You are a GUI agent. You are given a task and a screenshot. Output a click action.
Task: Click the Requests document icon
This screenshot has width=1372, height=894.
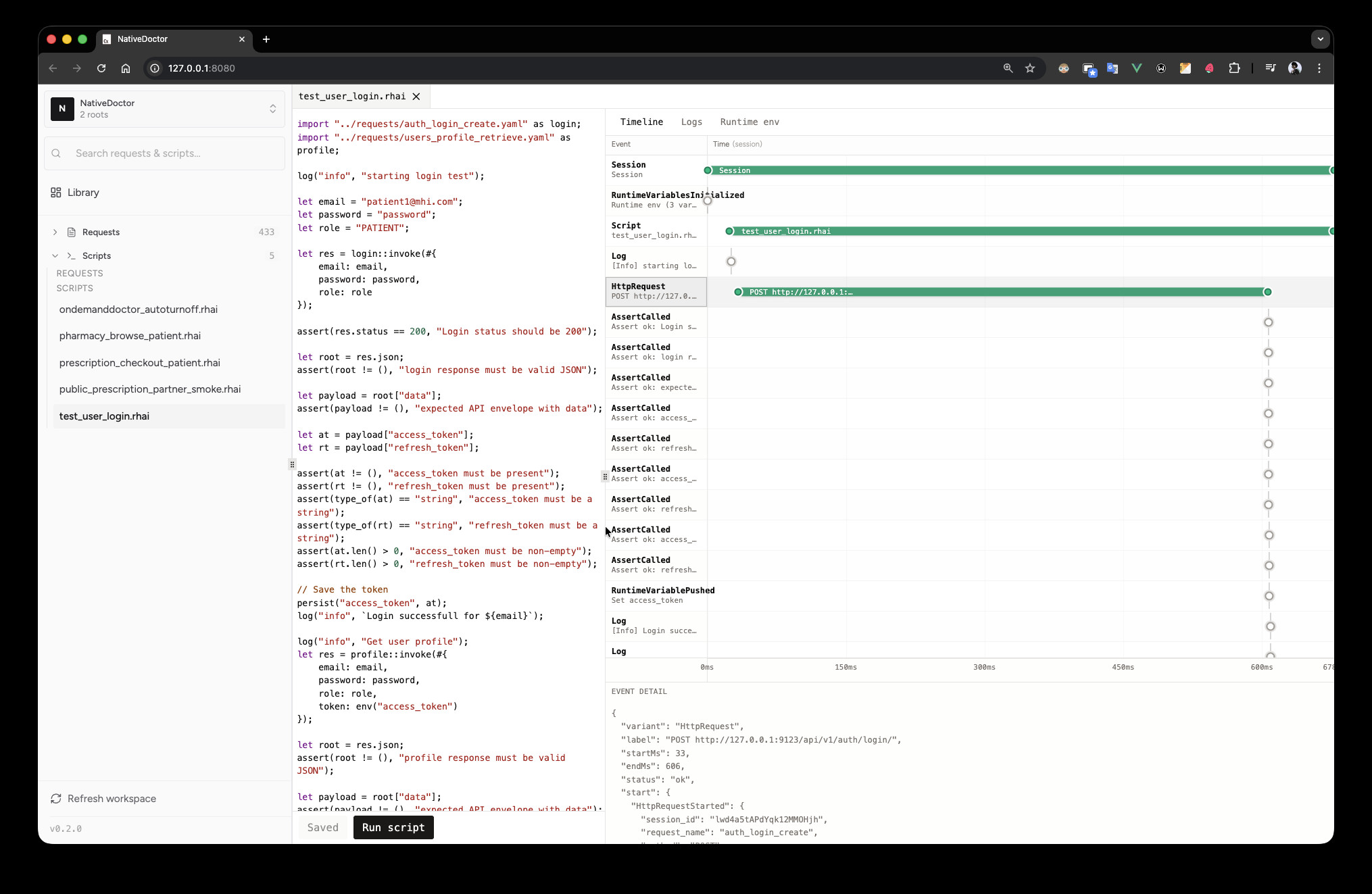click(x=72, y=232)
